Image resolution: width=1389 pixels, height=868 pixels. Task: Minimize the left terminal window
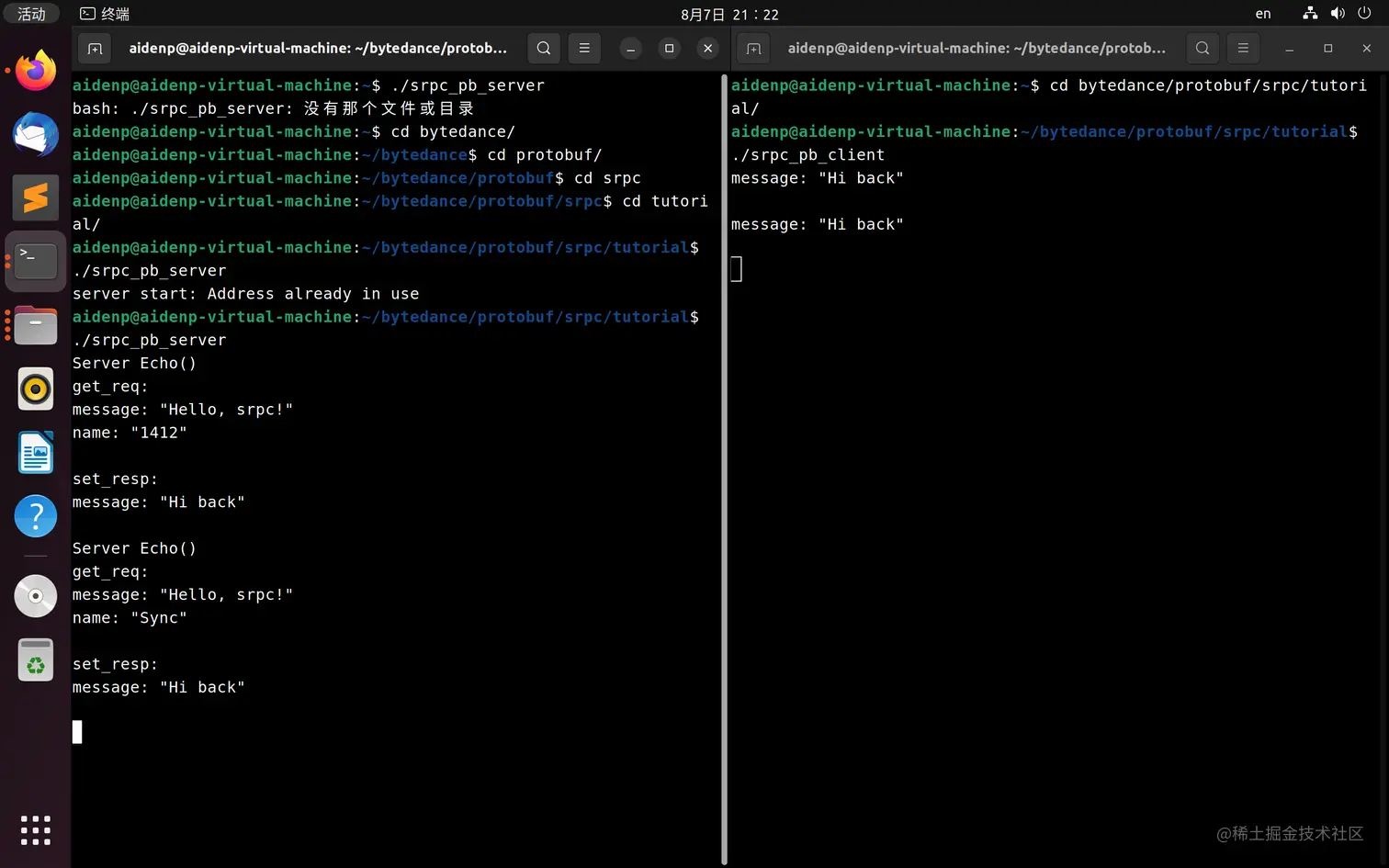click(631, 48)
